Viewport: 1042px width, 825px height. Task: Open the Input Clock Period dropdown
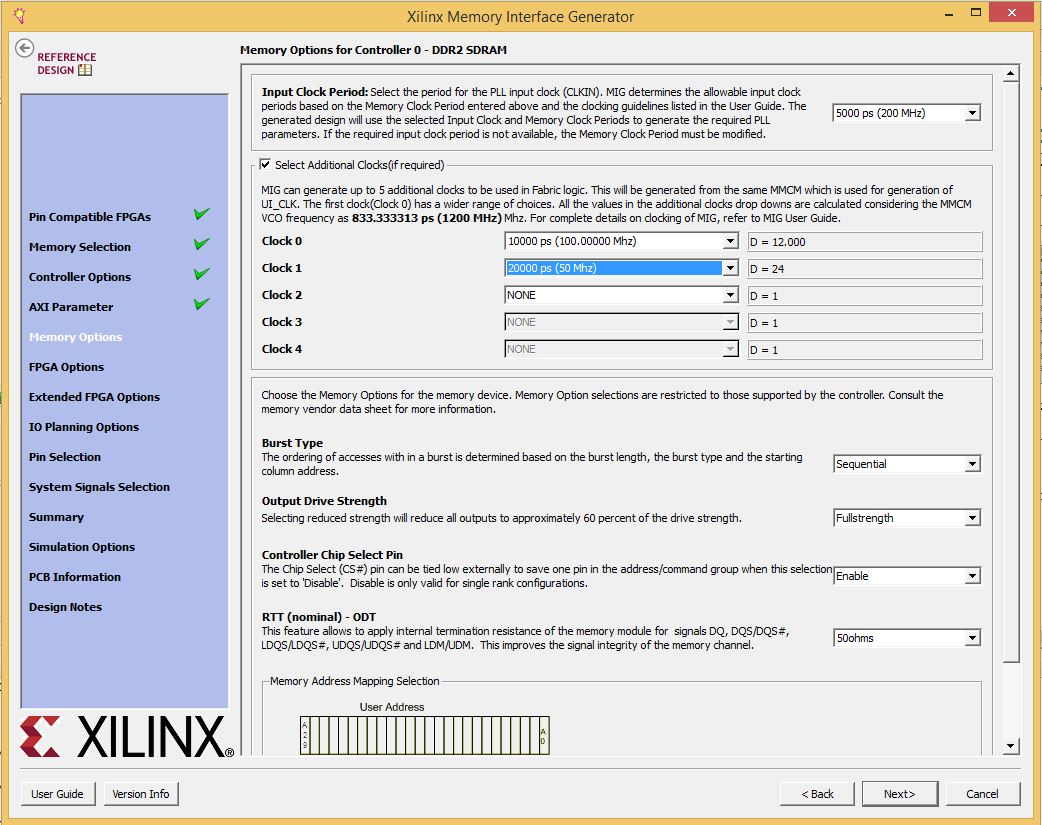[x=906, y=113]
